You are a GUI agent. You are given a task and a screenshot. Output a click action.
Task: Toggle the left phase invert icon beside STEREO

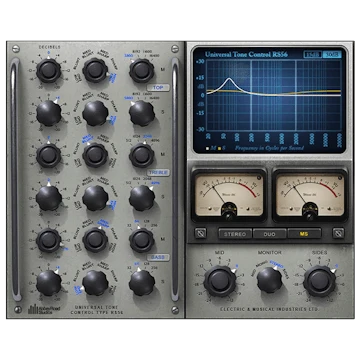(x=200, y=233)
